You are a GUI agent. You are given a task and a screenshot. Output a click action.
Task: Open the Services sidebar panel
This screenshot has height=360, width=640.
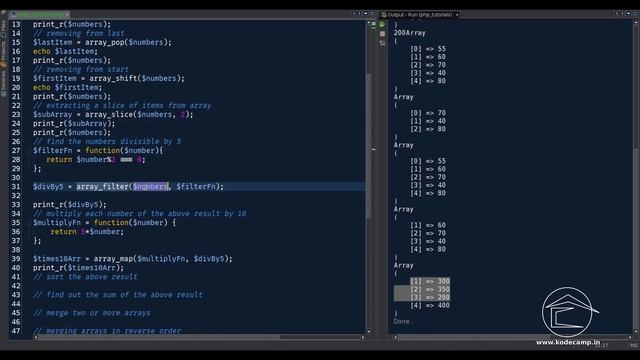(3, 84)
